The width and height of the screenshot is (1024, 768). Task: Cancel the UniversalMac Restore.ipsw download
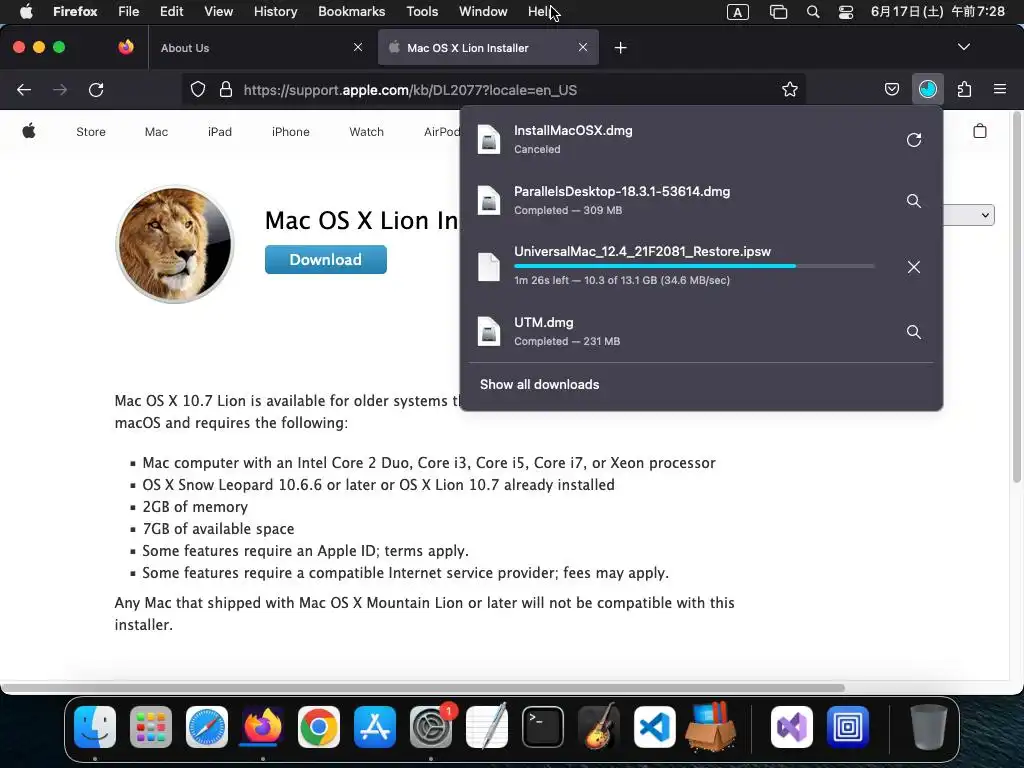click(x=914, y=267)
